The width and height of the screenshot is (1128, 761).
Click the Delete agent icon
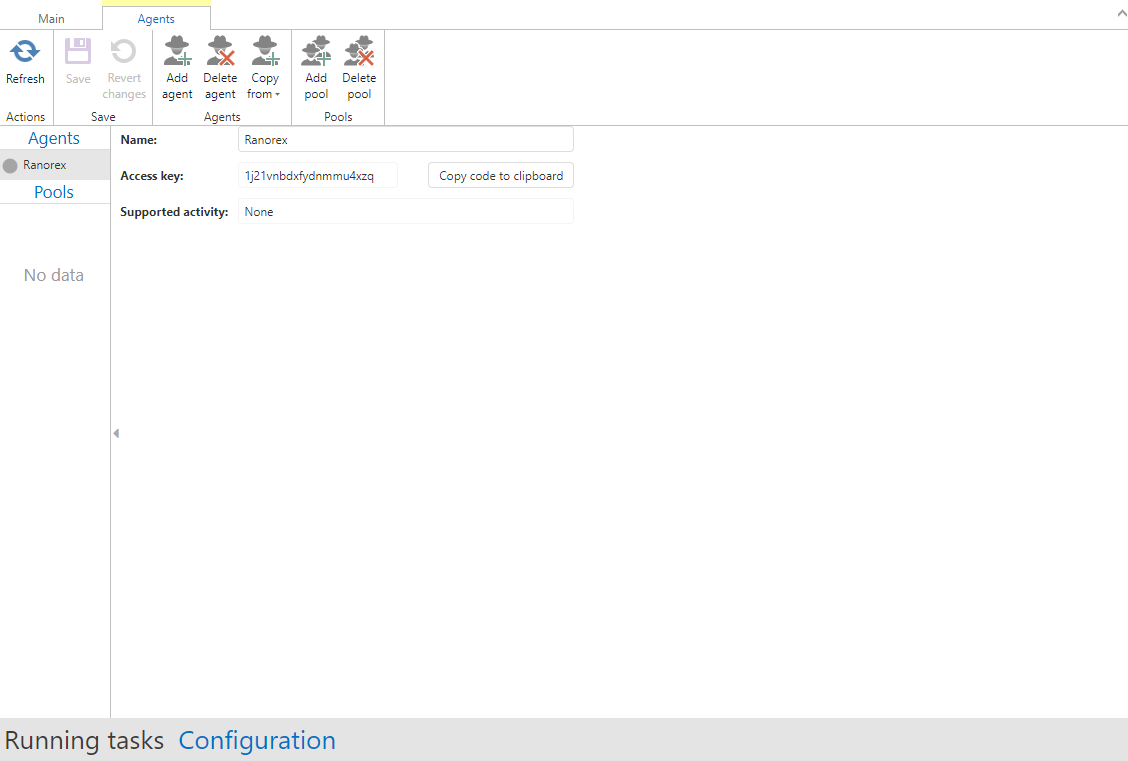point(220,52)
